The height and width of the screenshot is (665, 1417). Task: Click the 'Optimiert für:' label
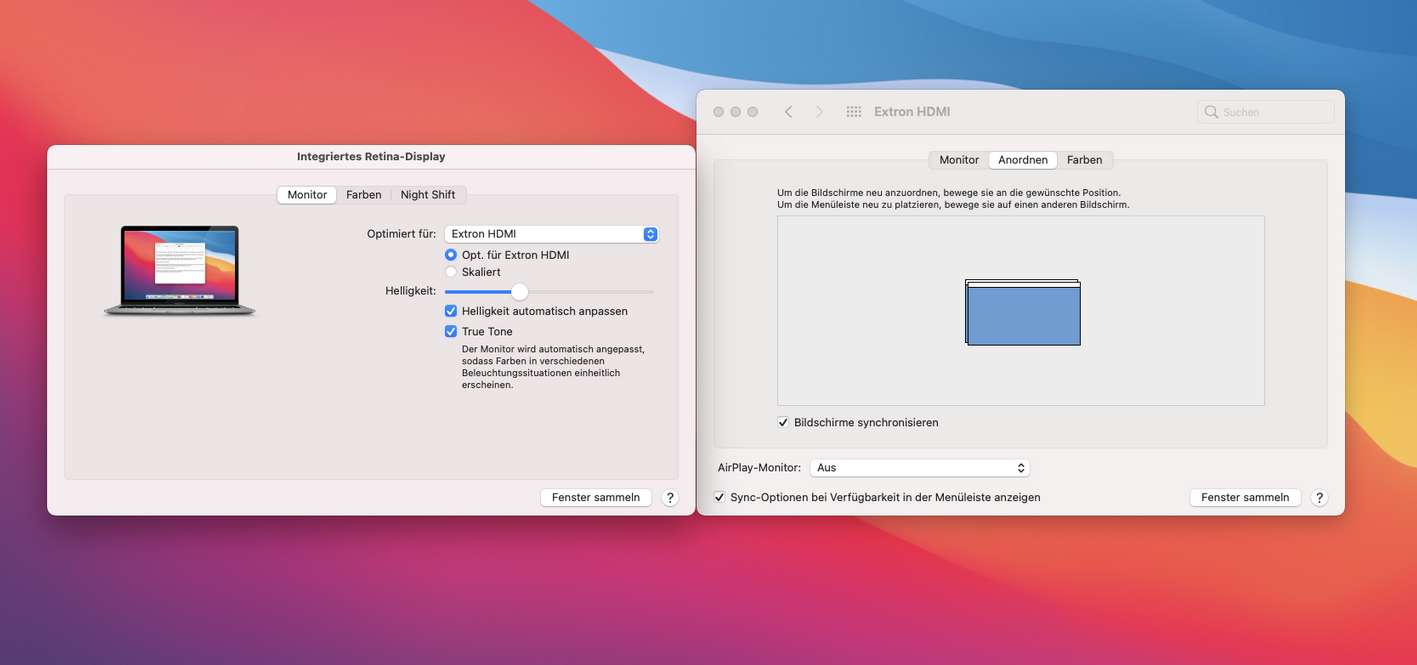401,234
